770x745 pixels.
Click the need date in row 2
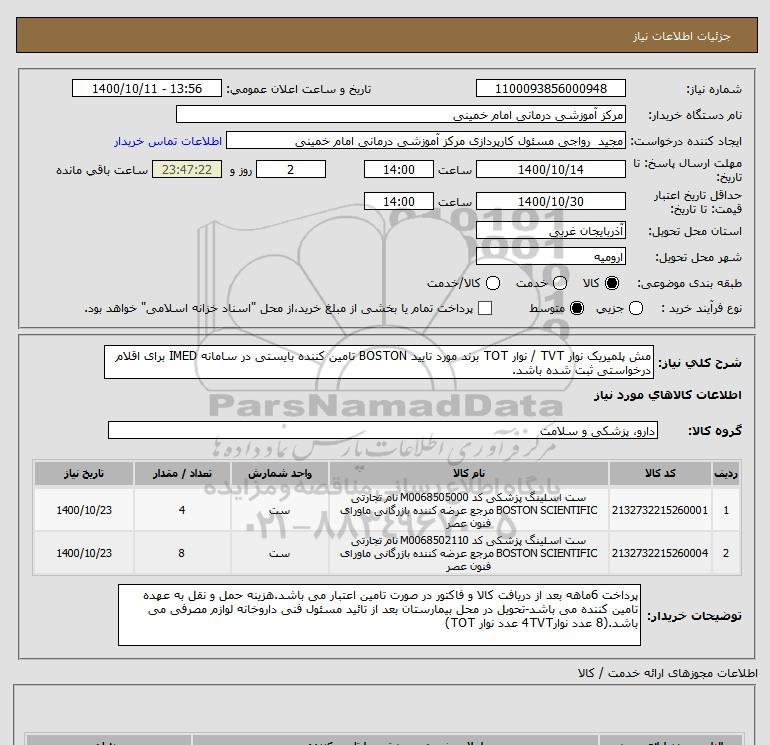(x=84, y=553)
